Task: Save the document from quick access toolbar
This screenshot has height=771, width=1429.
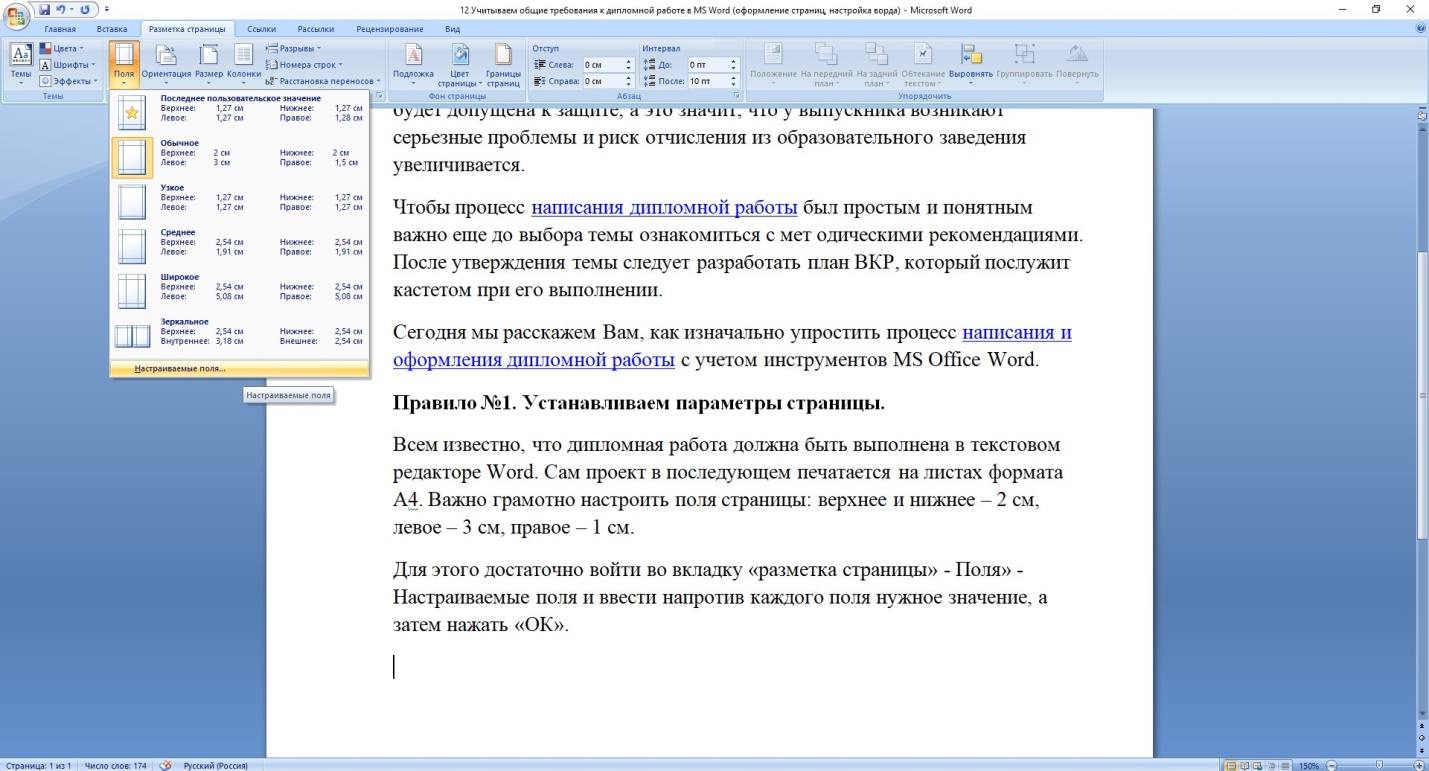Action: pos(44,9)
